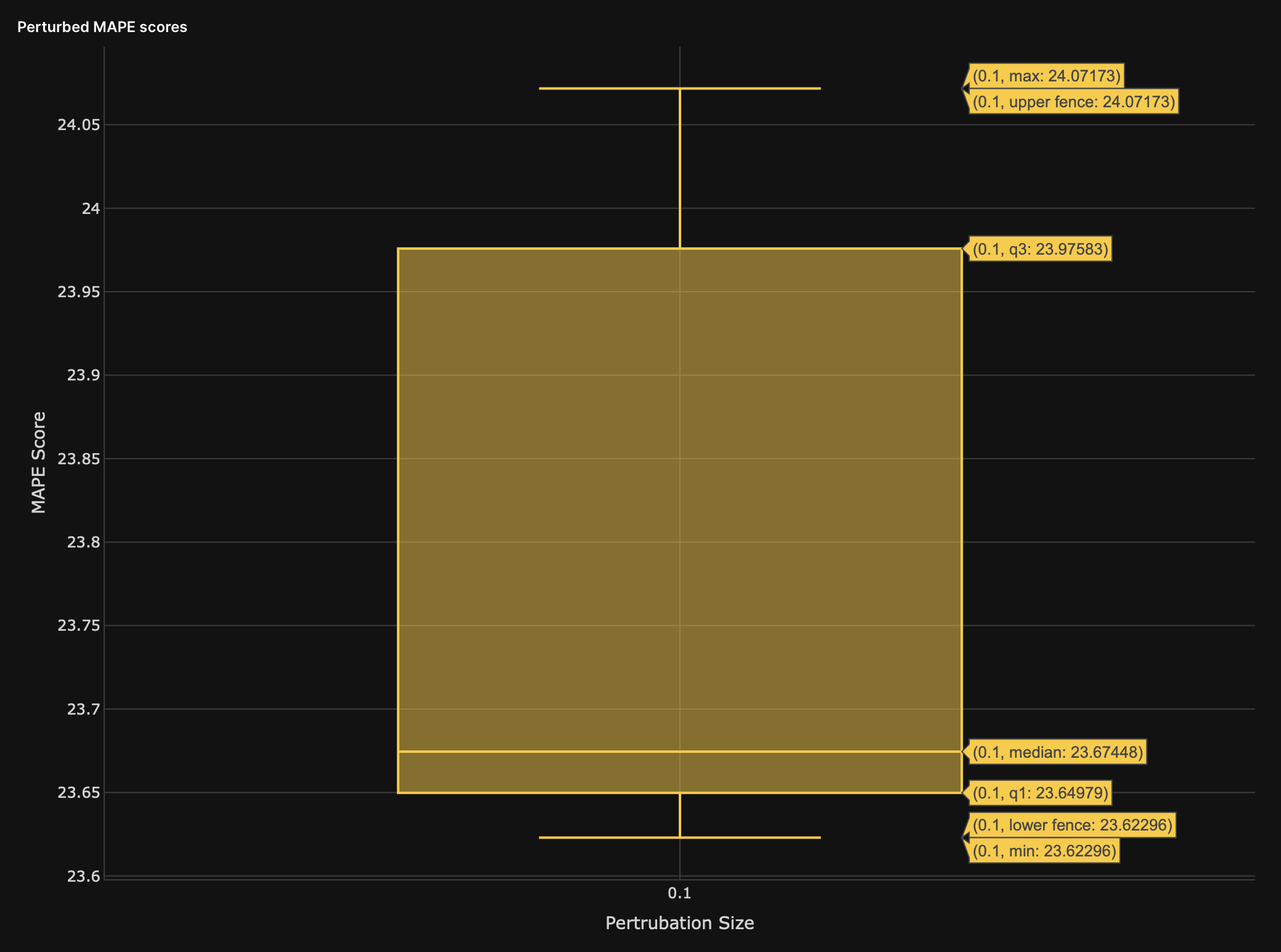1281x952 pixels.
Task: Click the q1 23.64979 hover label
Action: pyautogui.click(x=1040, y=793)
